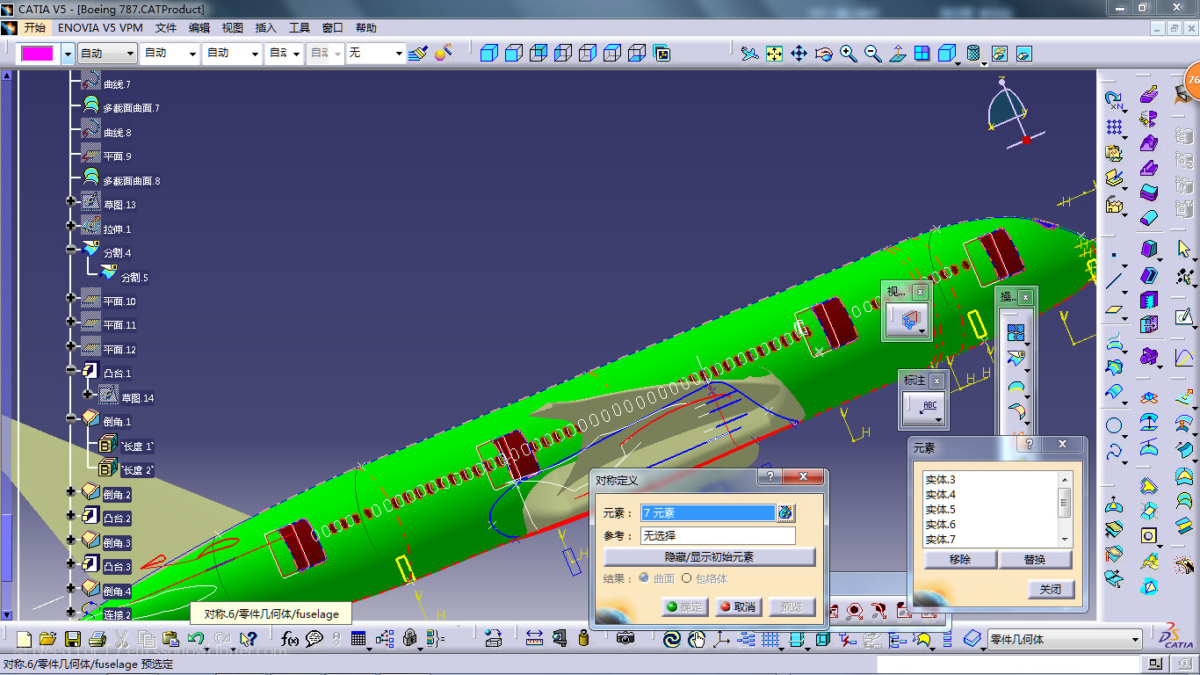Select 多截面曲面.7 in the specification tree
1200x675 pixels.
(131, 108)
